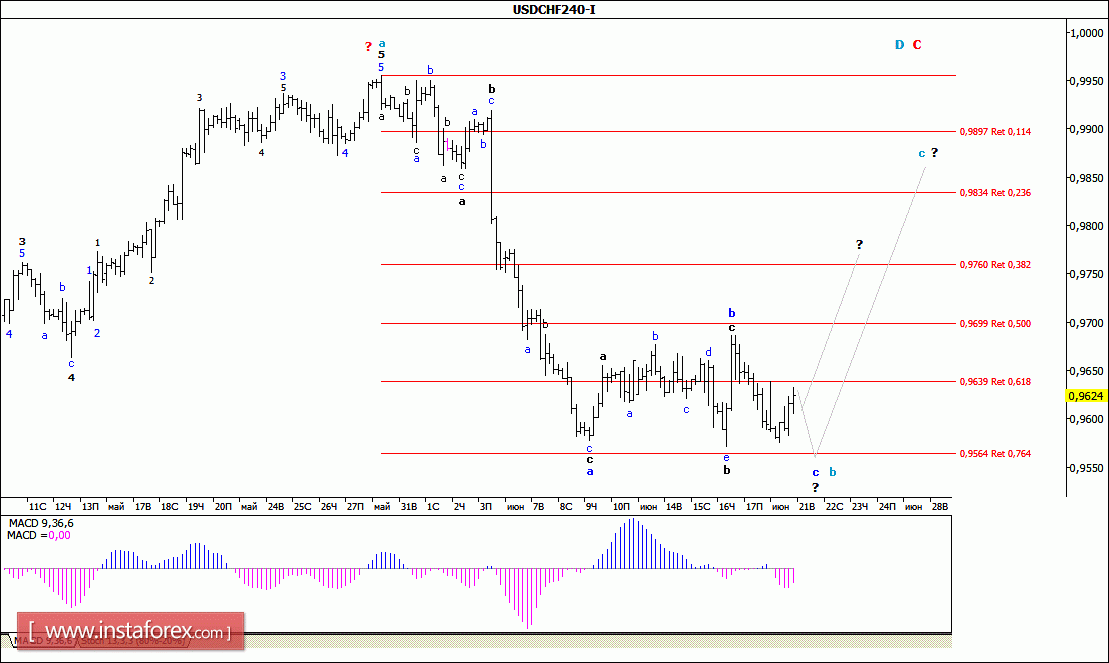The height and width of the screenshot is (663, 1109).
Task: Click the 1,0000 price axis value
Action: click(x=1086, y=33)
